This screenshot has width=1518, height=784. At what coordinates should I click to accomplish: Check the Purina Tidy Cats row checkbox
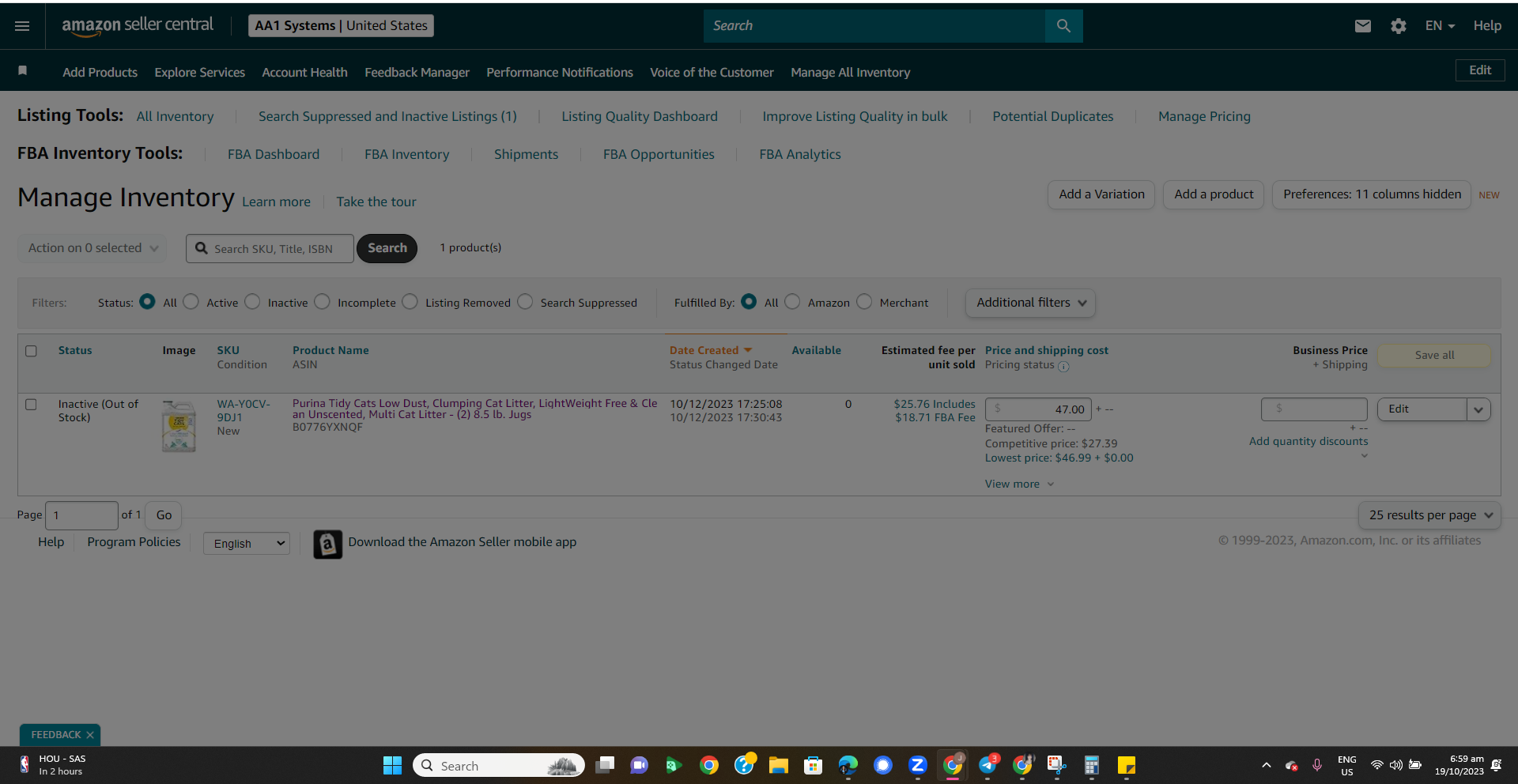31,405
